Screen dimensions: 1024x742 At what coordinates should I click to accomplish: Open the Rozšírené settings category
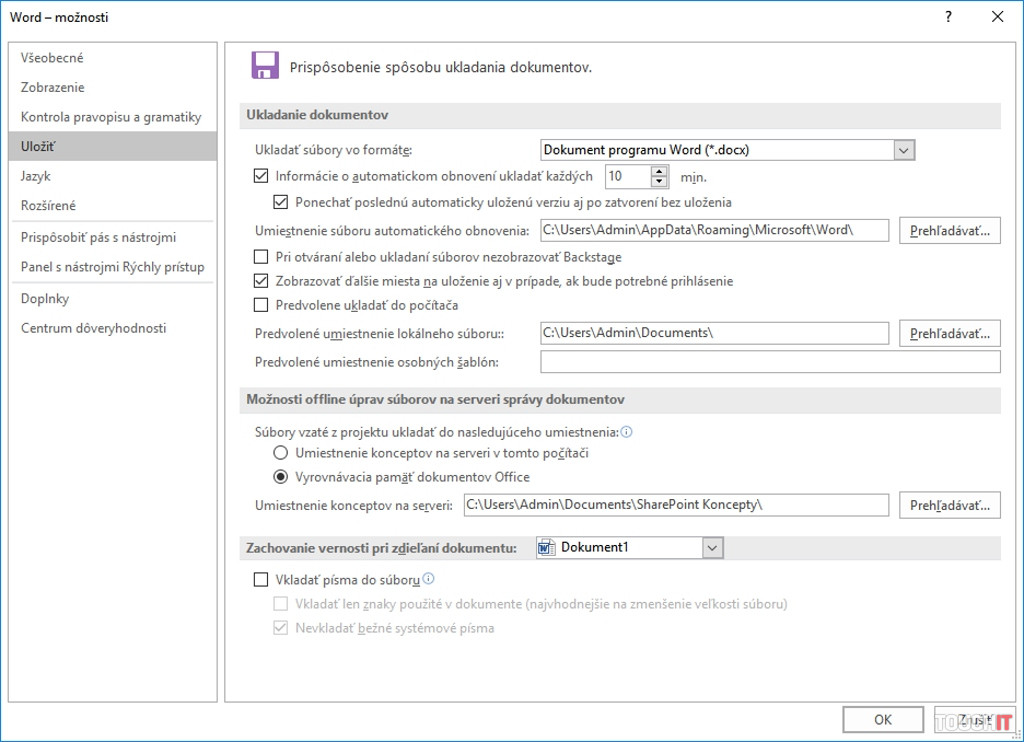coord(48,205)
